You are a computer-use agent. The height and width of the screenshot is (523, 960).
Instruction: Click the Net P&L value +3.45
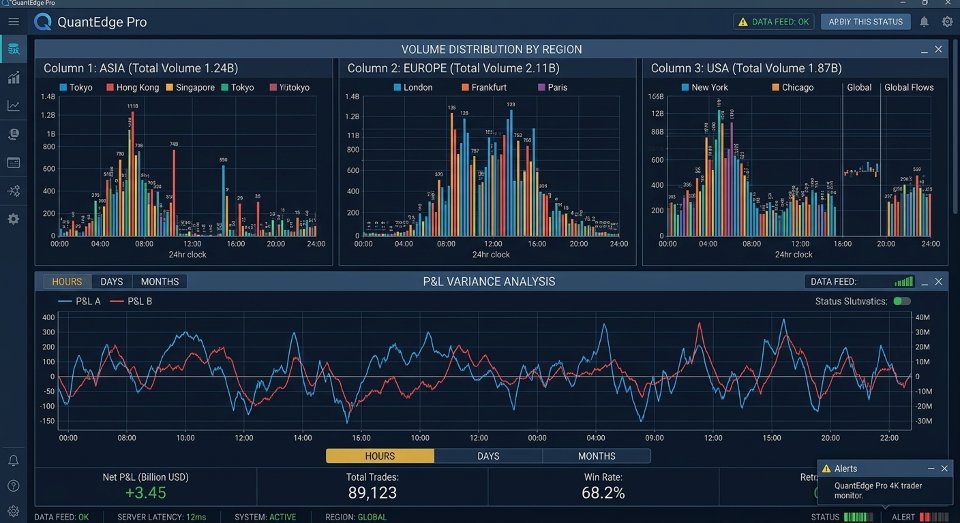[145, 493]
